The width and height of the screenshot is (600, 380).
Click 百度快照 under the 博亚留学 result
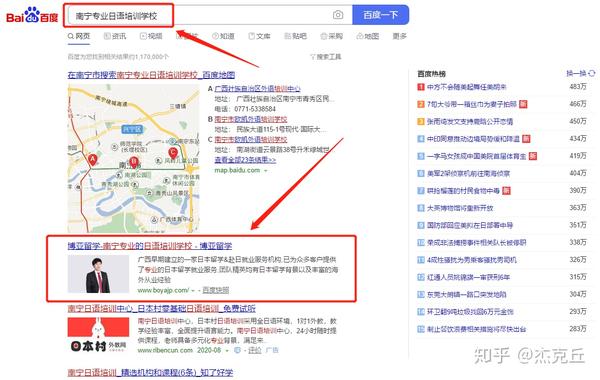coord(215,290)
